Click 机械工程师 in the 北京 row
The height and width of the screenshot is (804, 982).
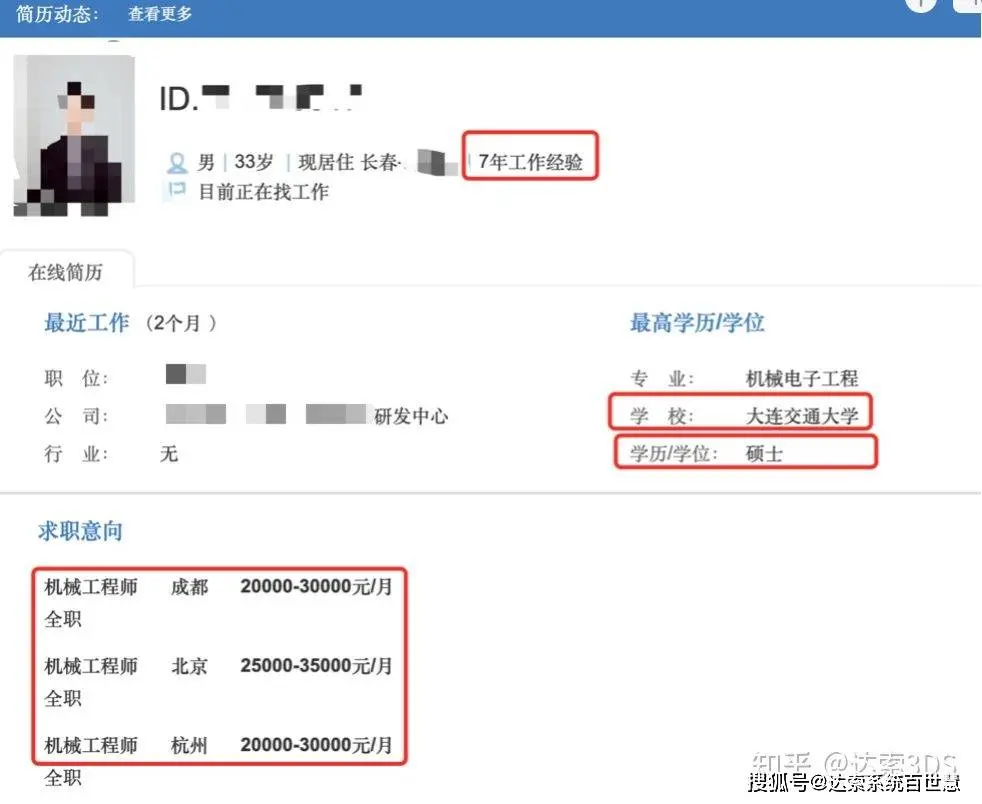pyautogui.click(x=91, y=666)
